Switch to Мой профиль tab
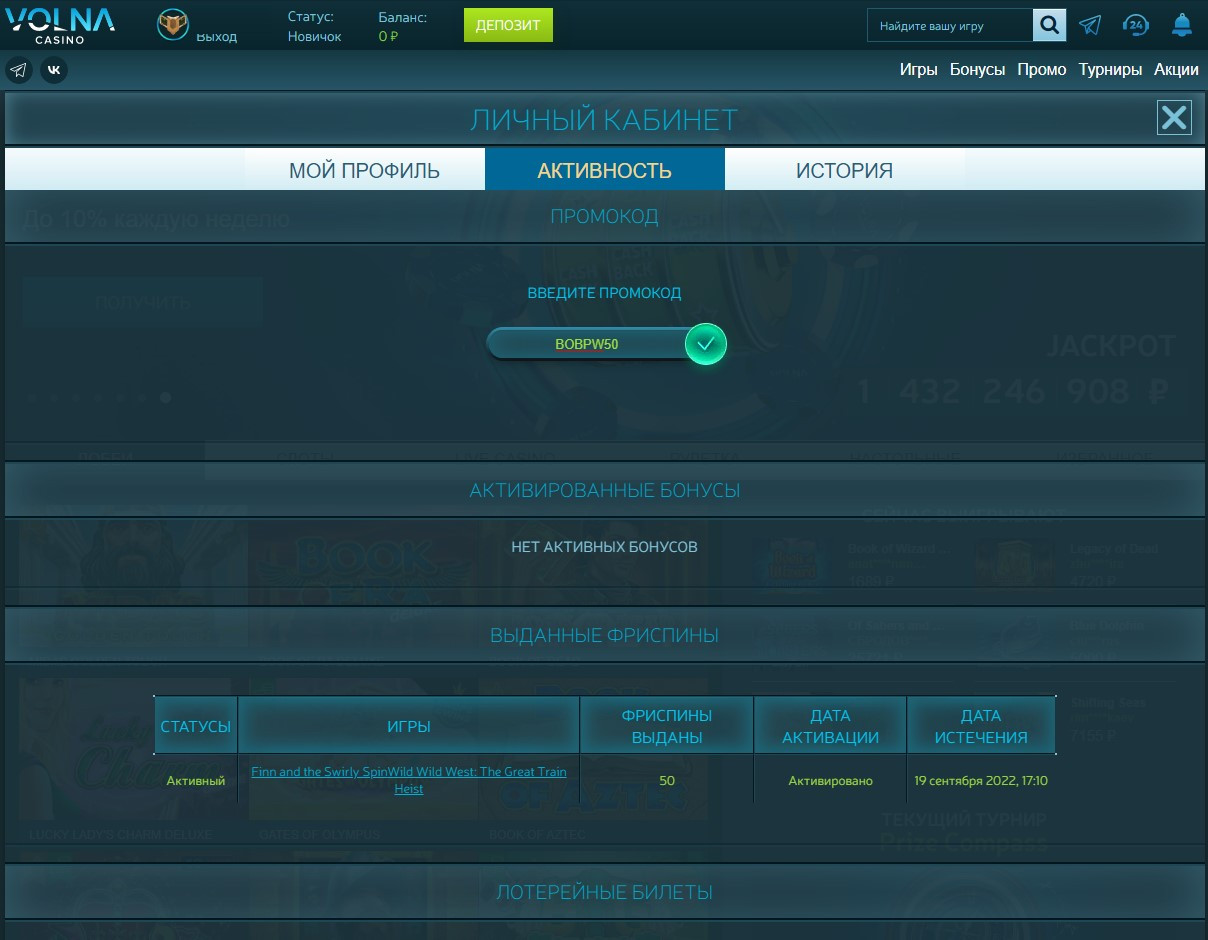 pyautogui.click(x=364, y=170)
